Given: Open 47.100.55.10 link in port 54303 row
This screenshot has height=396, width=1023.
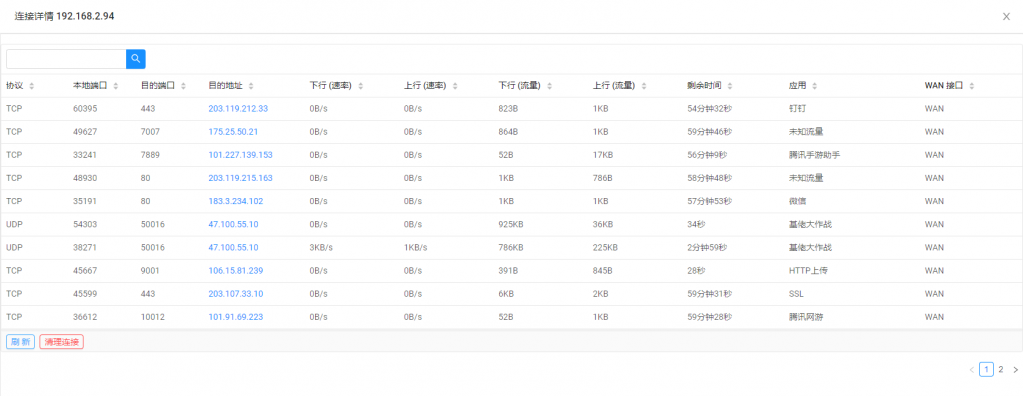Looking at the screenshot, I should (234, 224).
